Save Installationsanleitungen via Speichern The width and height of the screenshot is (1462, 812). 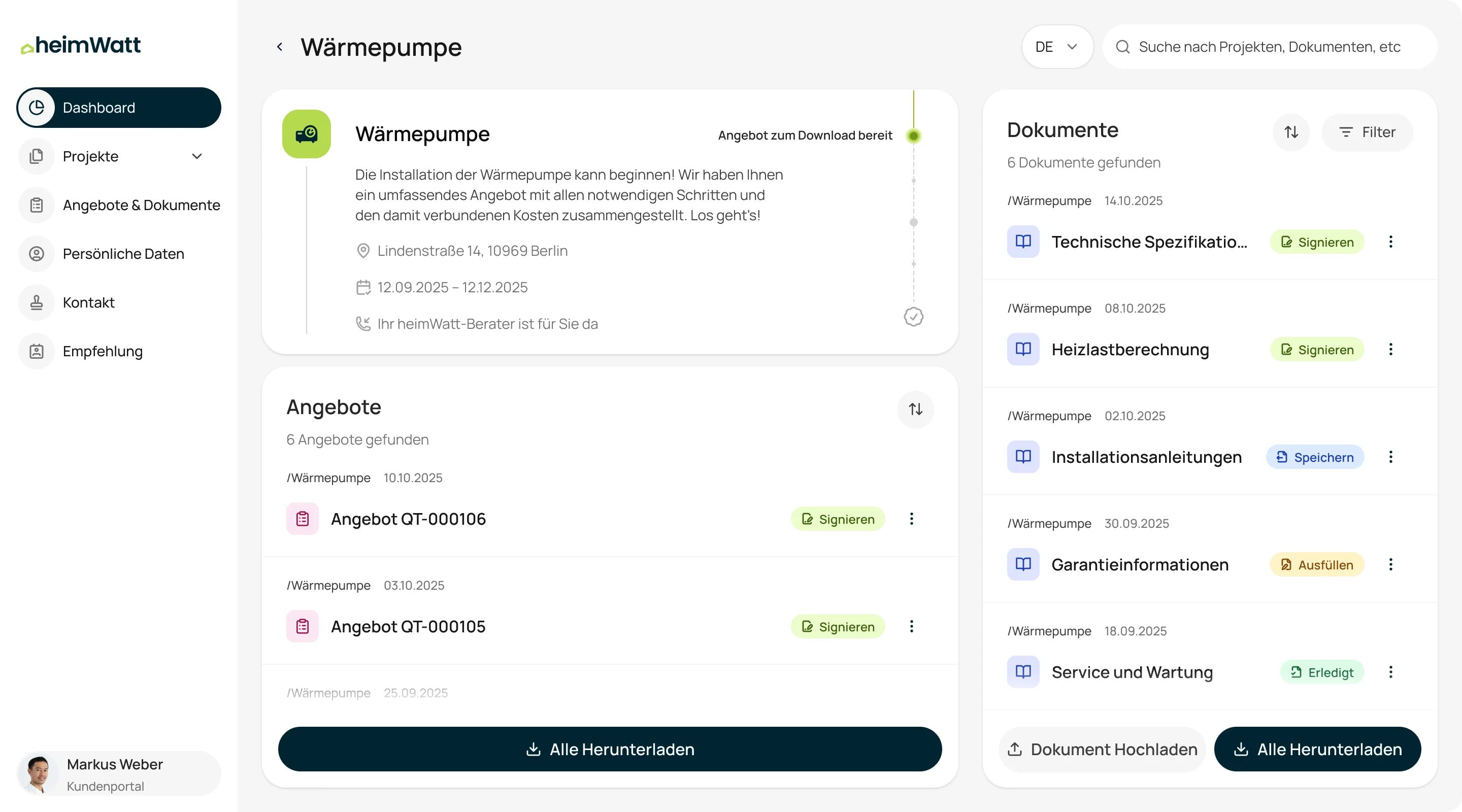pos(1314,457)
